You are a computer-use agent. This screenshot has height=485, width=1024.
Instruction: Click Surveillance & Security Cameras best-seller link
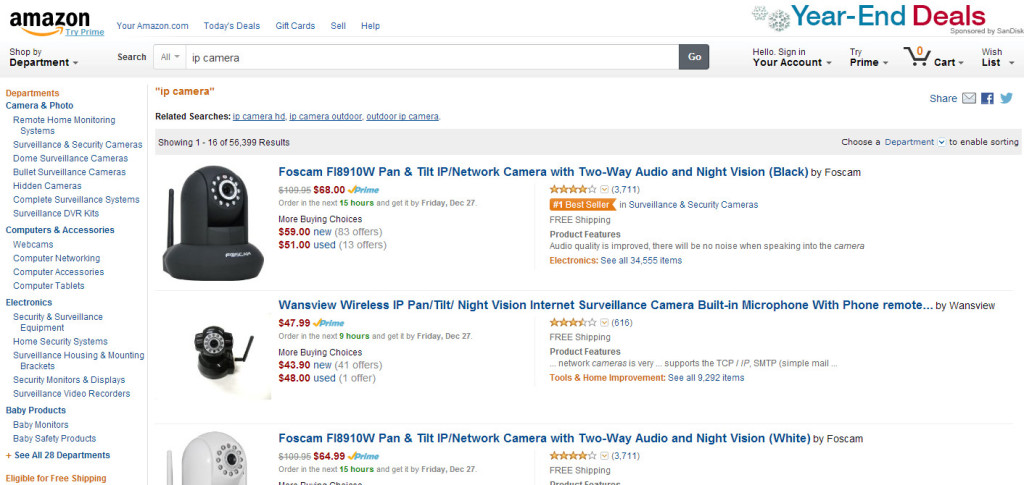click(694, 205)
